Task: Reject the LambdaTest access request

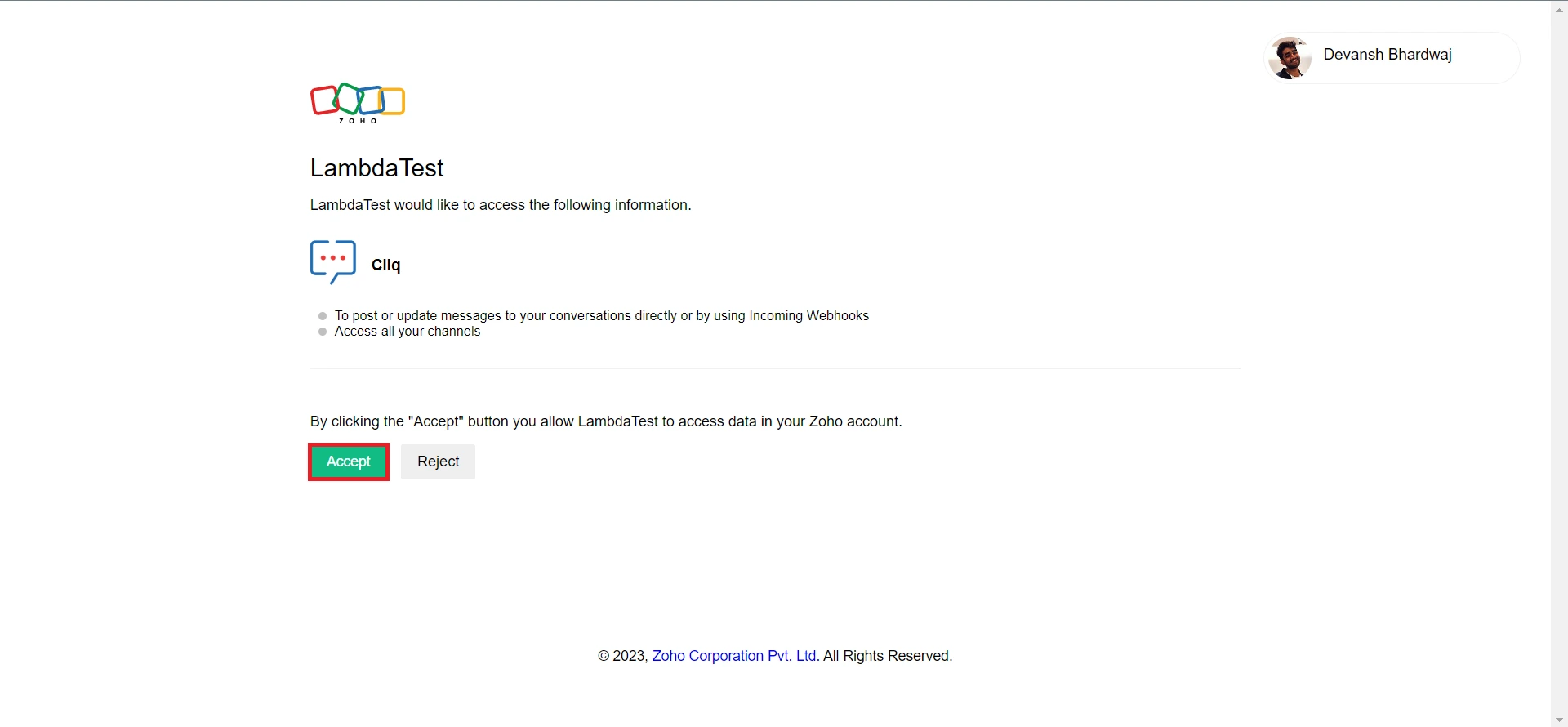Action: coord(438,462)
